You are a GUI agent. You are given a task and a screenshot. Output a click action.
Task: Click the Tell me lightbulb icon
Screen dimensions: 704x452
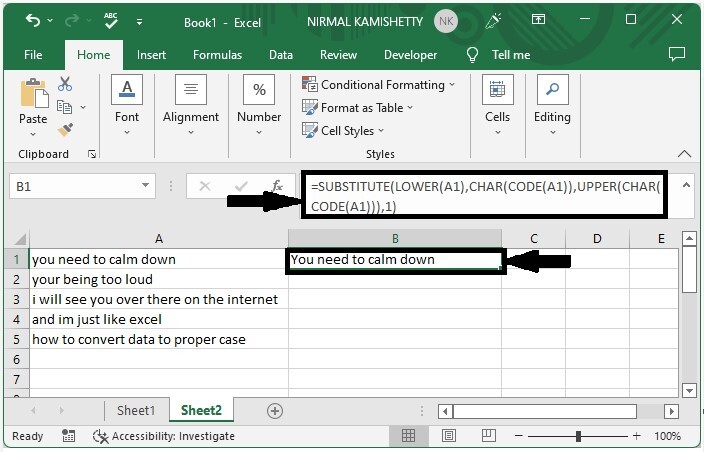(x=472, y=55)
